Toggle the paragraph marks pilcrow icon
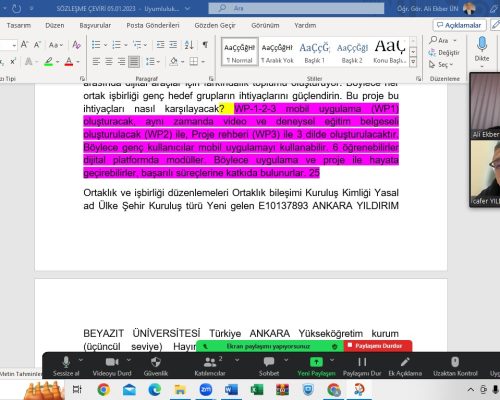Viewport: 500px width, 400px height. click(x=205, y=45)
